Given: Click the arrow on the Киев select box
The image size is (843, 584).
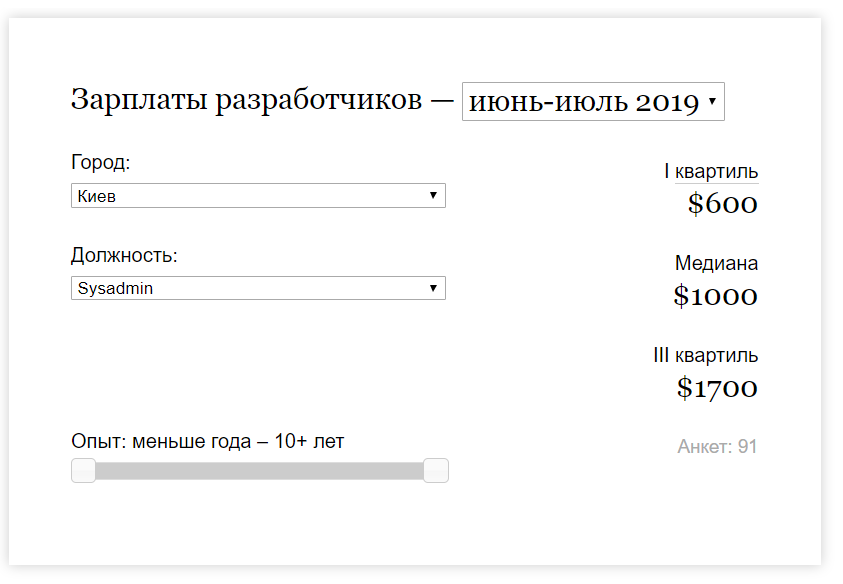Looking at the screenshot, I should 433,196.
